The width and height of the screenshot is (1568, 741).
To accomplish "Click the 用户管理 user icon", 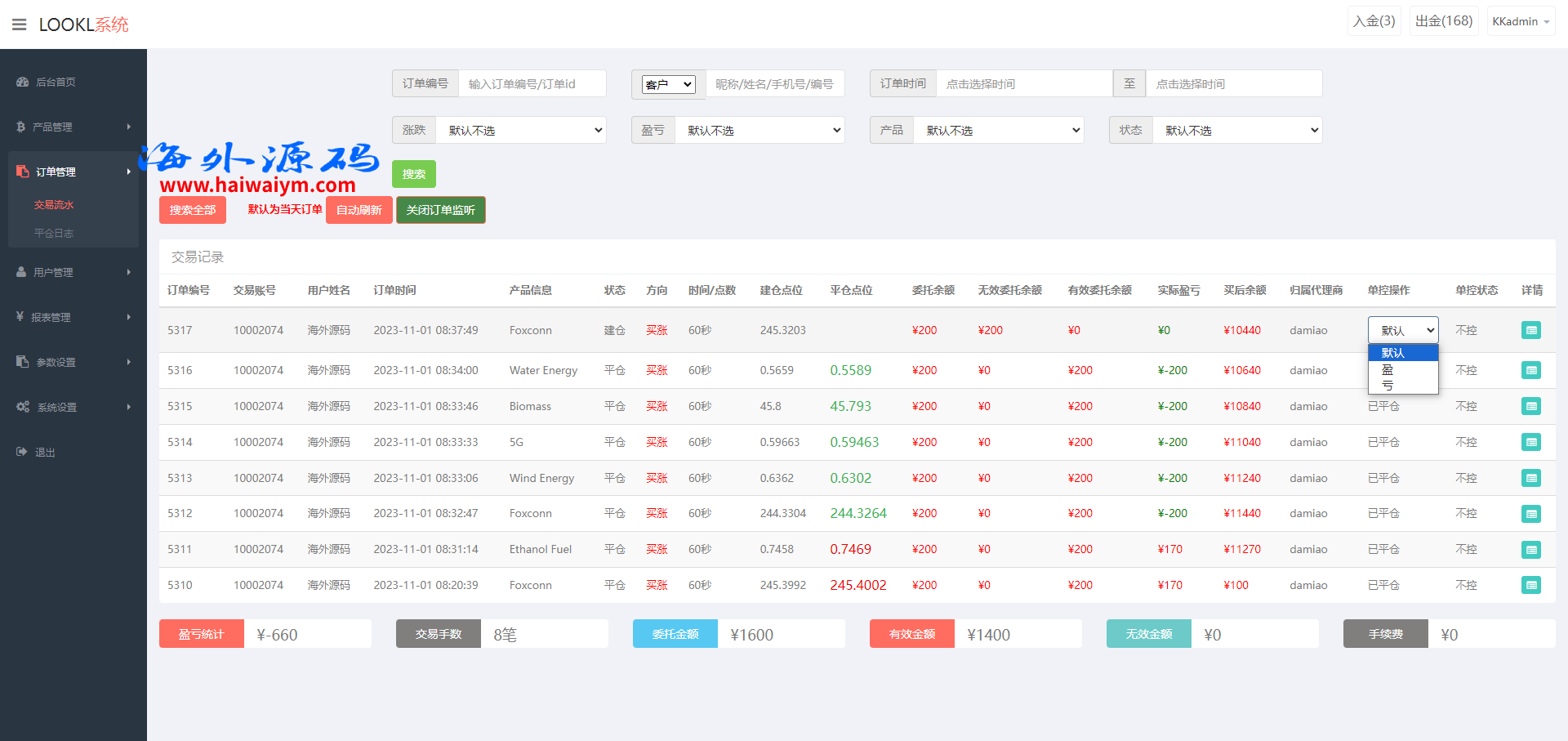I will [x=21, y=272].
